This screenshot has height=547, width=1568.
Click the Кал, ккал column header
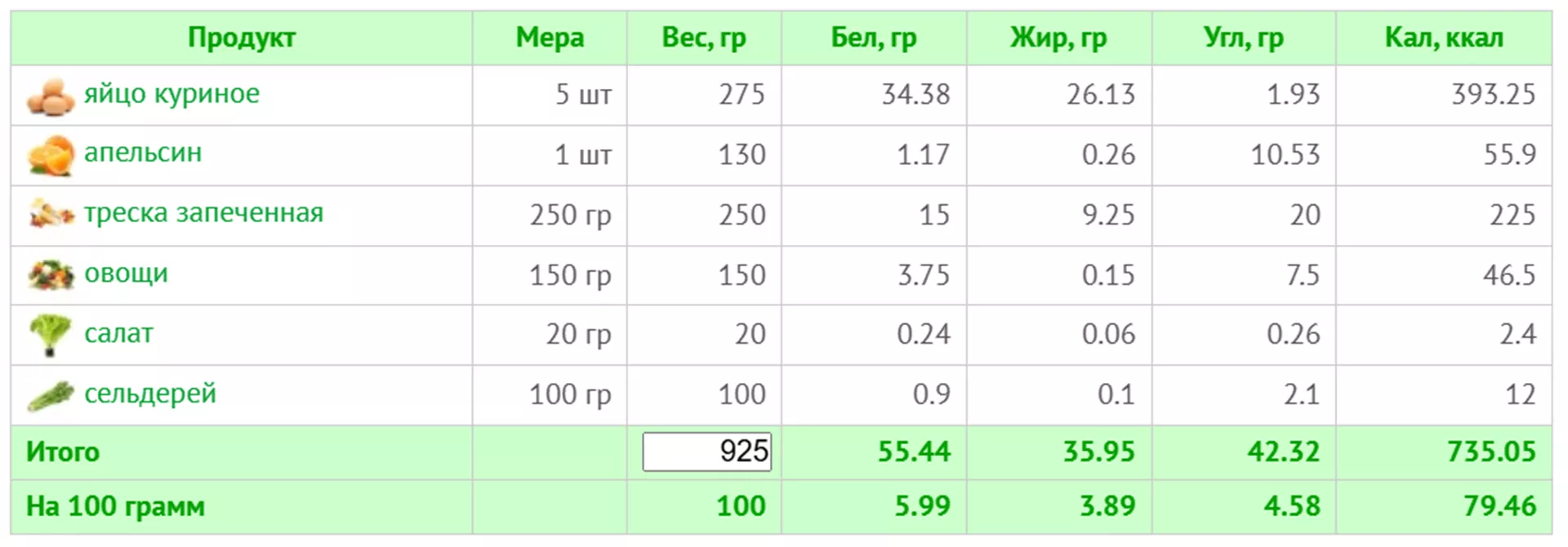(1444, 38)
